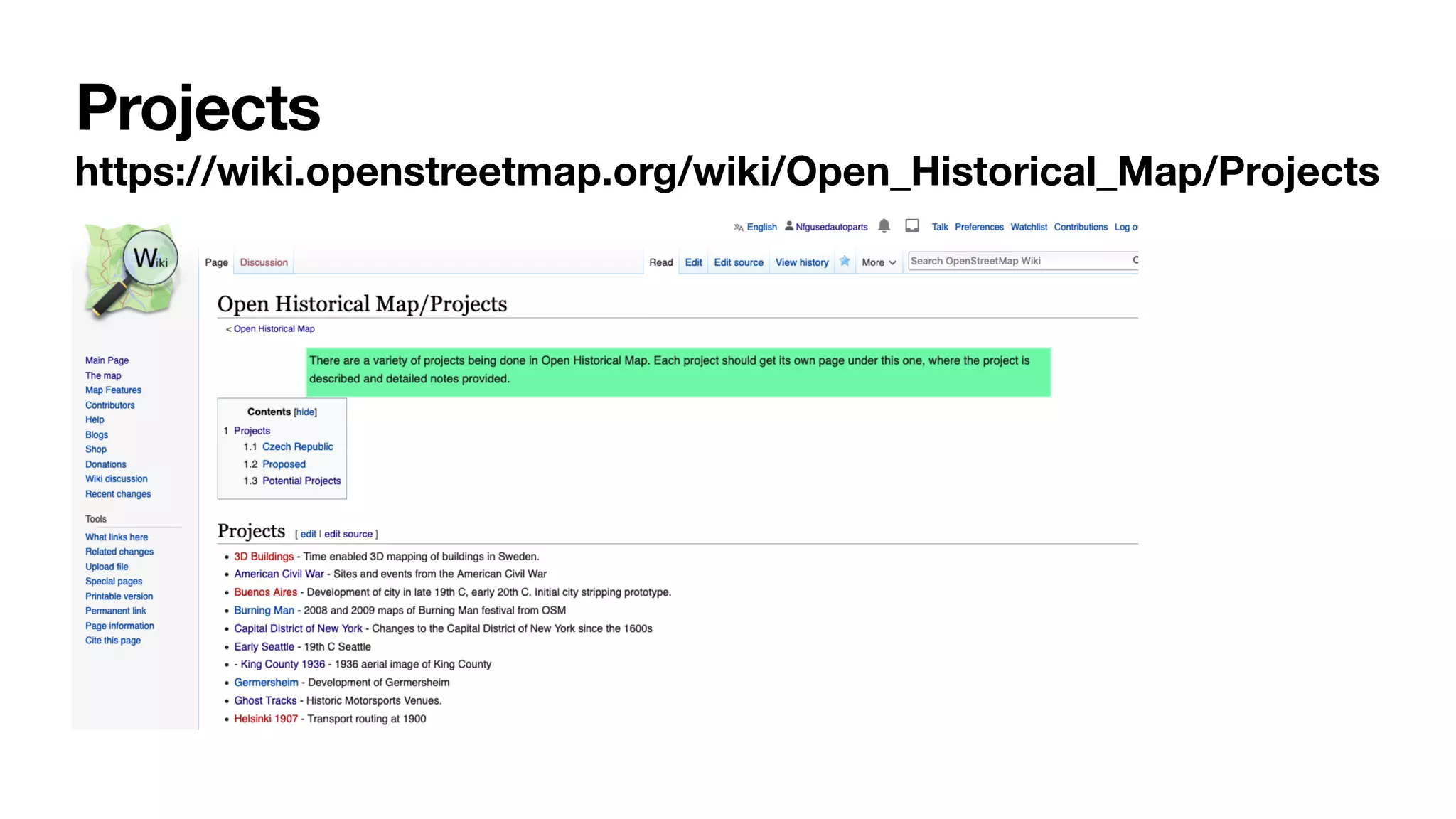Open Shop sidebar link
1456x819 pixels.
[x=96, y=449]
